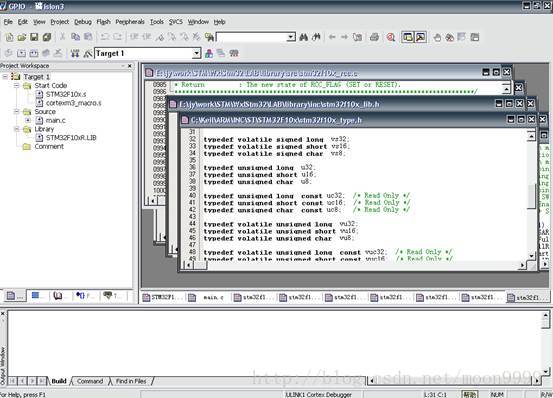
Task: Bring stm32f10x_lib.h window to front via title bar
Action: tap(279, 104)
